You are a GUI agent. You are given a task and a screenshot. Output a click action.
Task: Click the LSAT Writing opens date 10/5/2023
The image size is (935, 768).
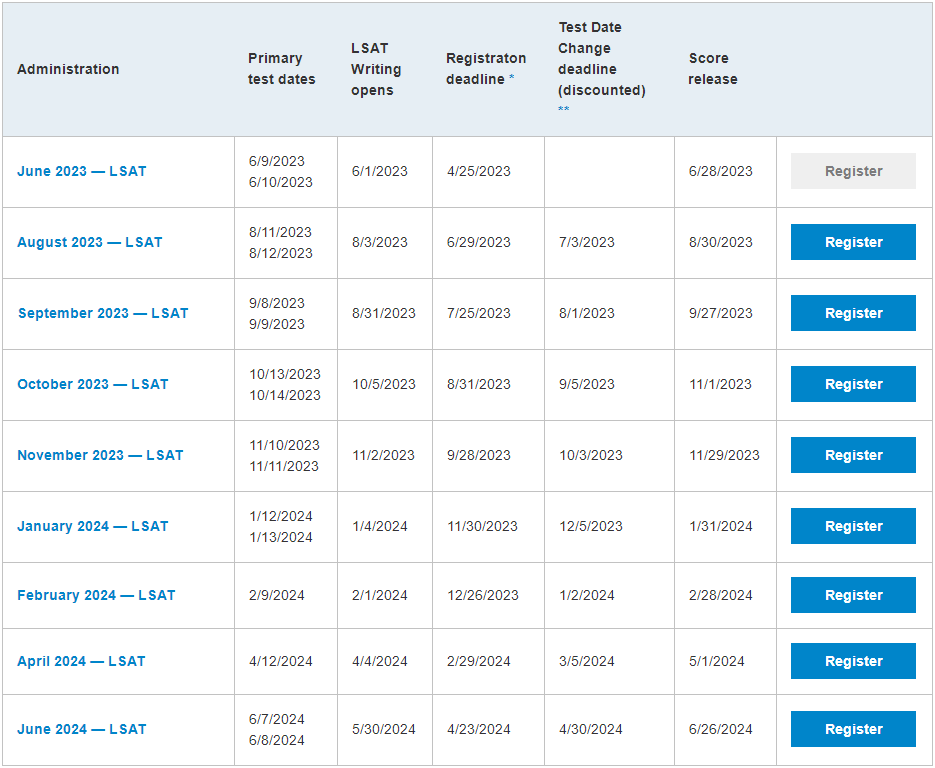[384, 384]
